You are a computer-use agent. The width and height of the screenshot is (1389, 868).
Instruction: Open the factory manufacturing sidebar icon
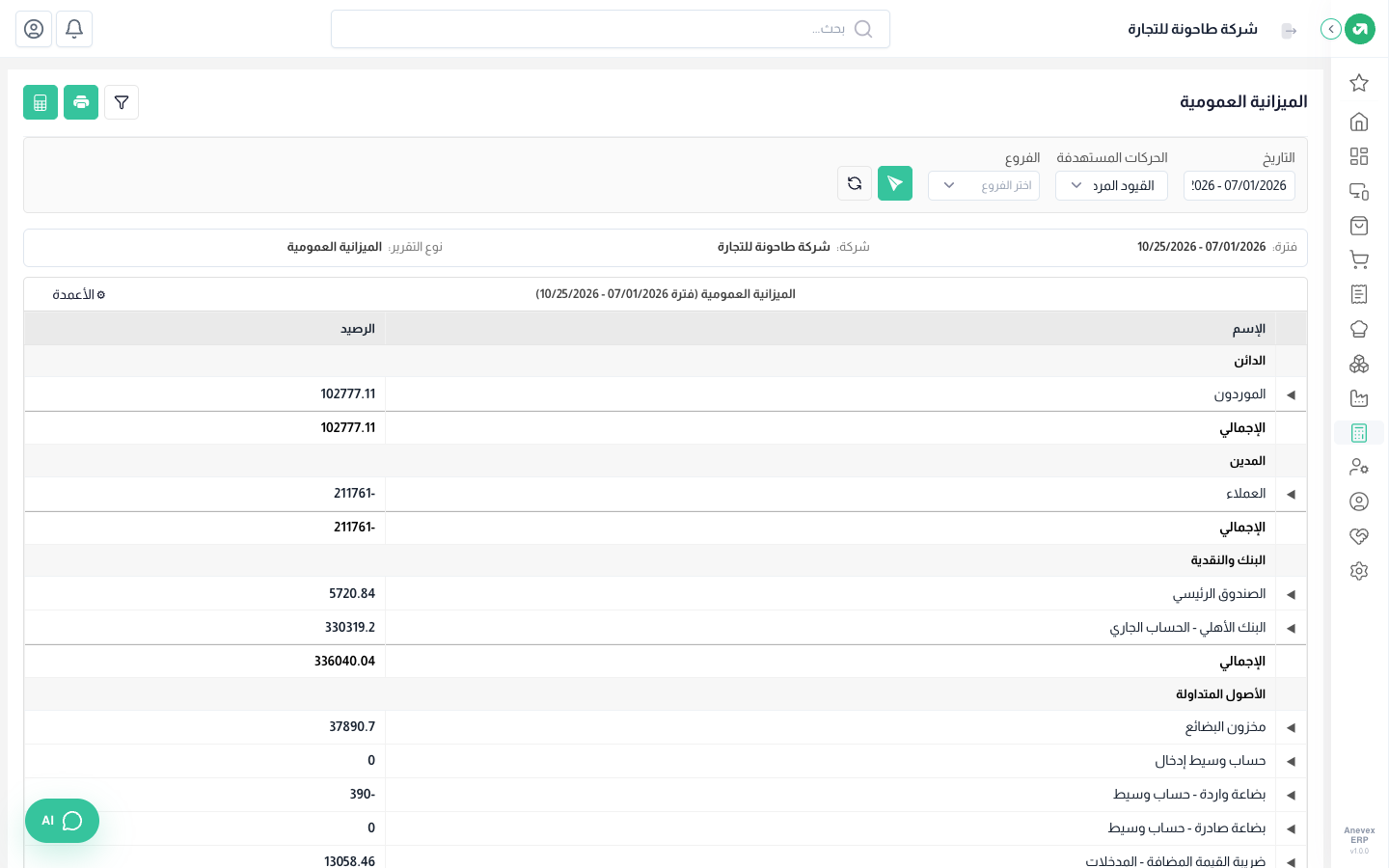coord(1359,398)
